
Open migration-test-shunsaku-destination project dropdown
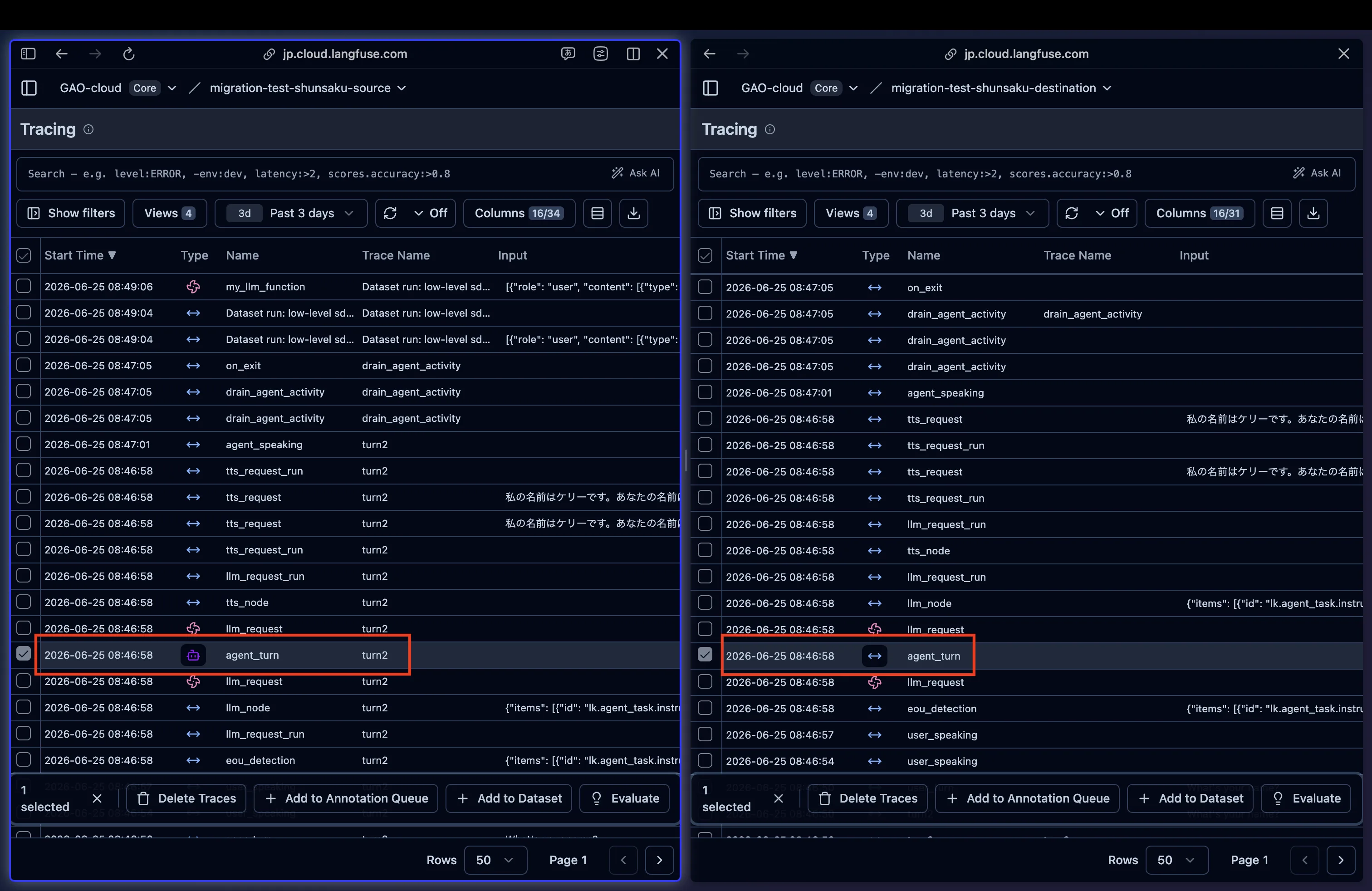(1001, 88)
